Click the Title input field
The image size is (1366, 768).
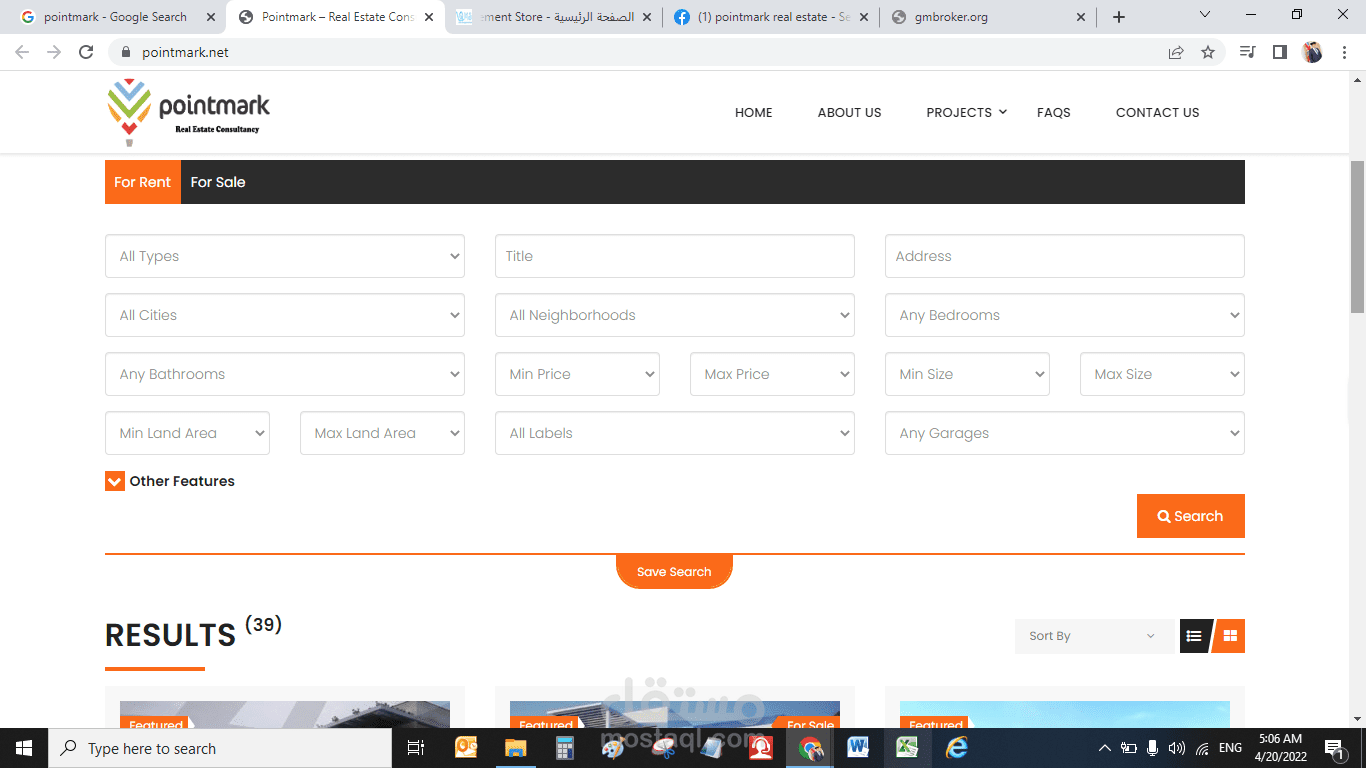(675, 256)
